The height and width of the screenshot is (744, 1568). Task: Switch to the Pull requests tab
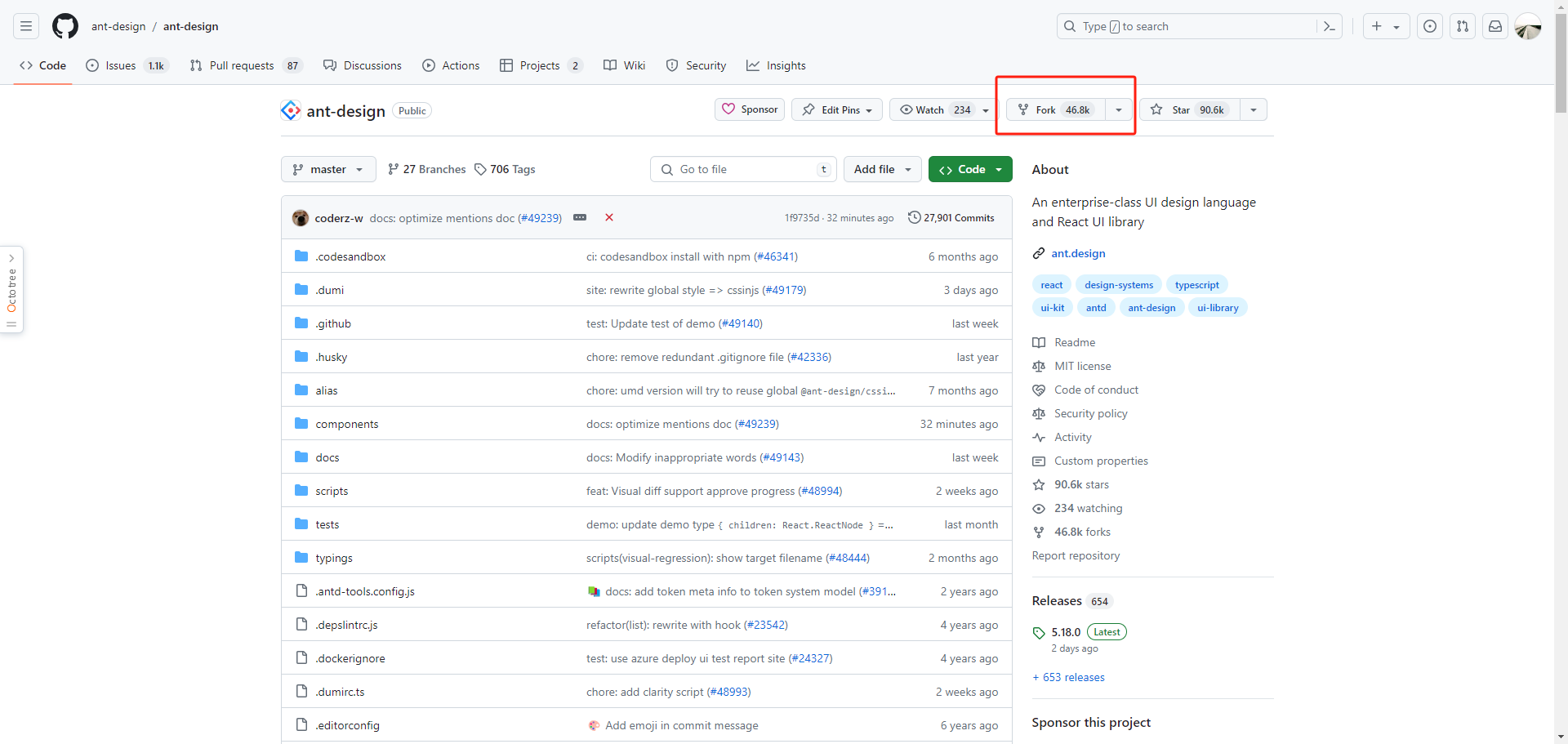coord(246,65)
